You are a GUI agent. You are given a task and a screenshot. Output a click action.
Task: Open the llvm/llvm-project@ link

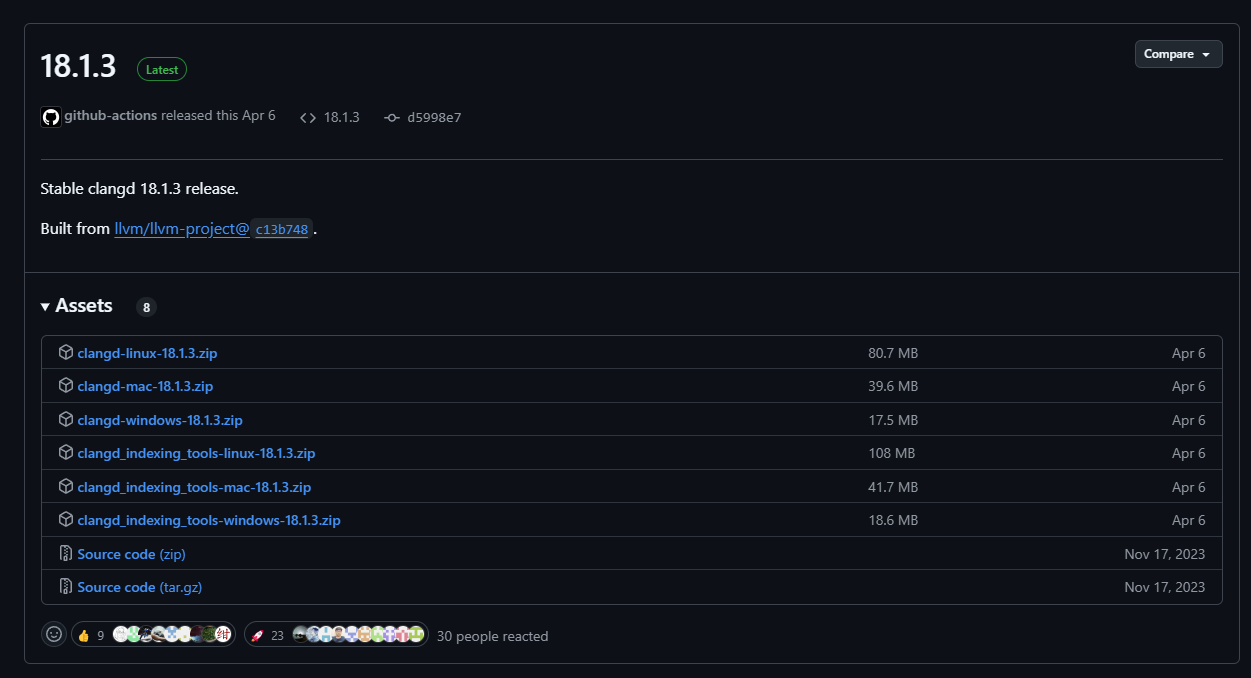click(x=182, y=229)
